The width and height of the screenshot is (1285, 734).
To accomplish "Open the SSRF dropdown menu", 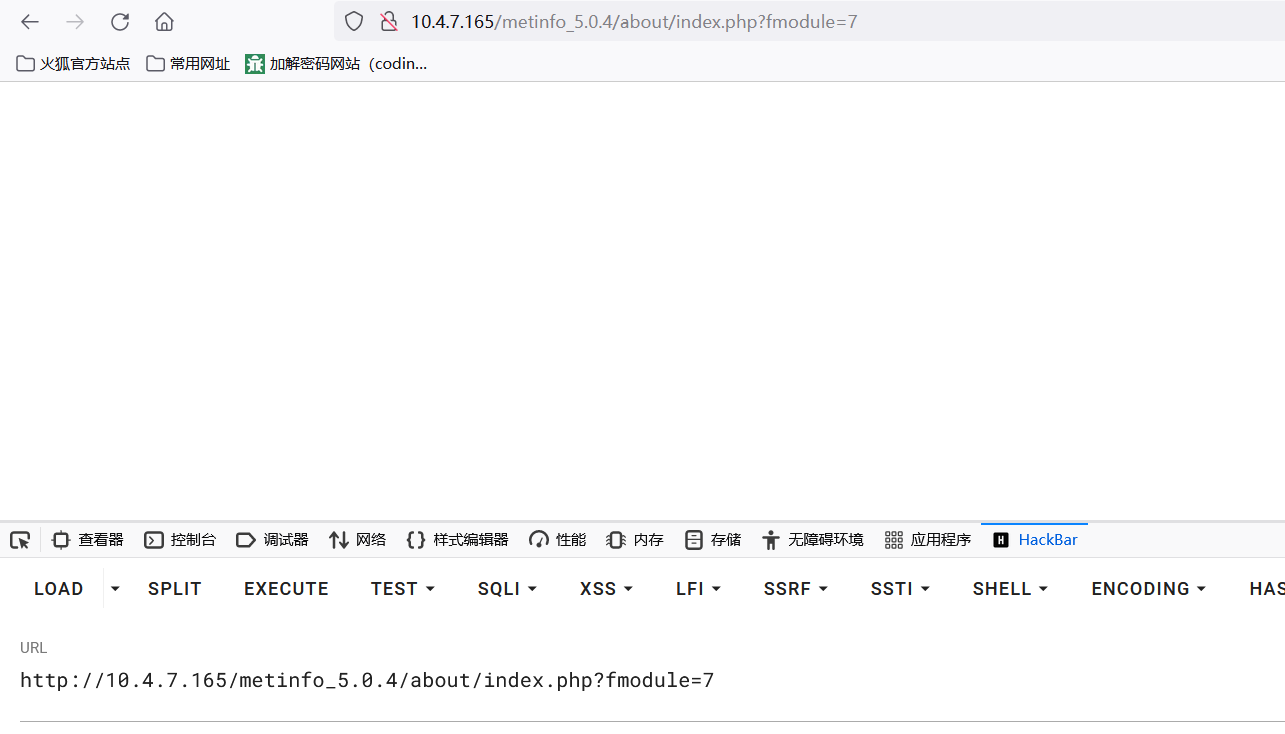I will [796, 589].
